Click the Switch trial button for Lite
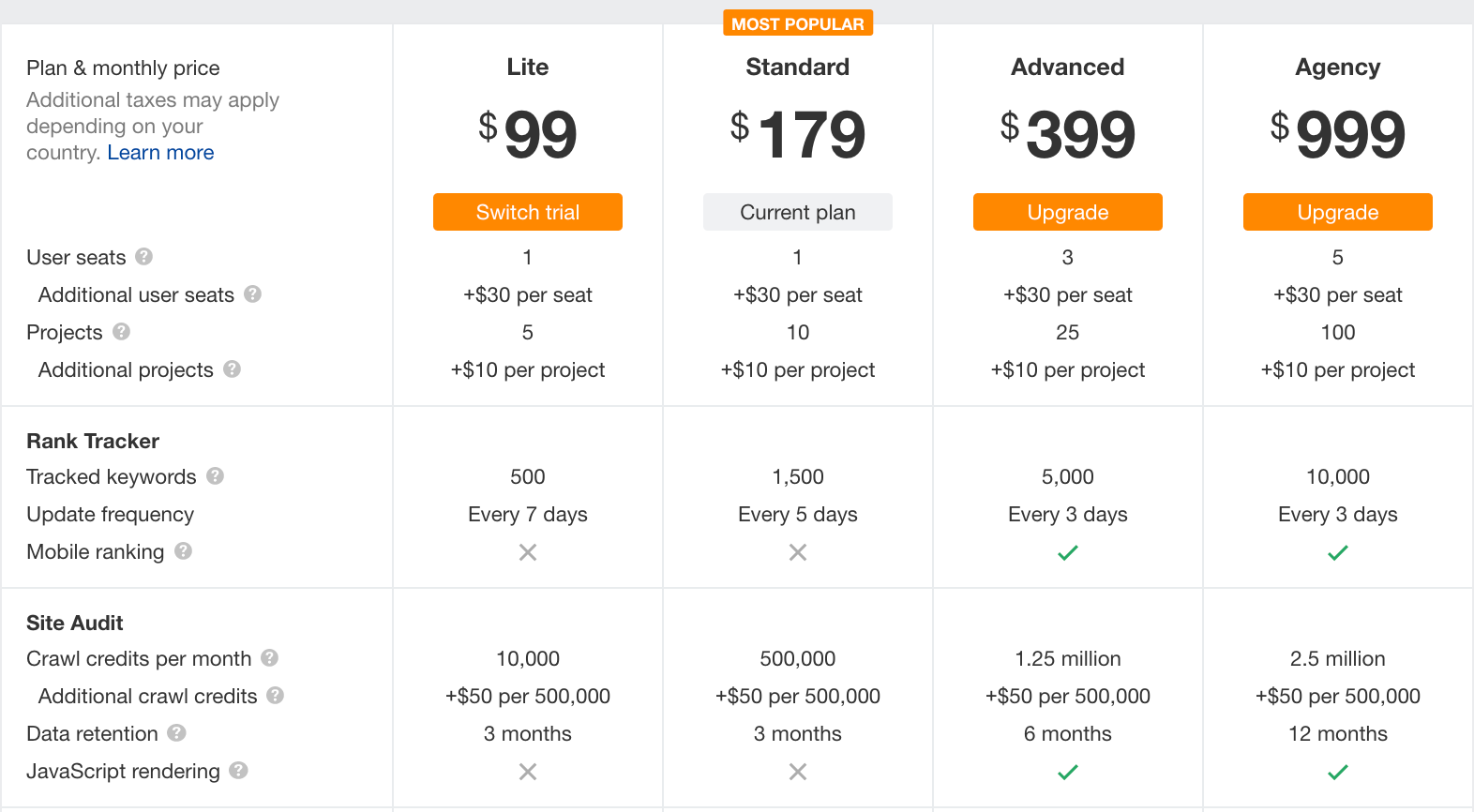Screen dimensions: 1474x812 pos(528,212)
